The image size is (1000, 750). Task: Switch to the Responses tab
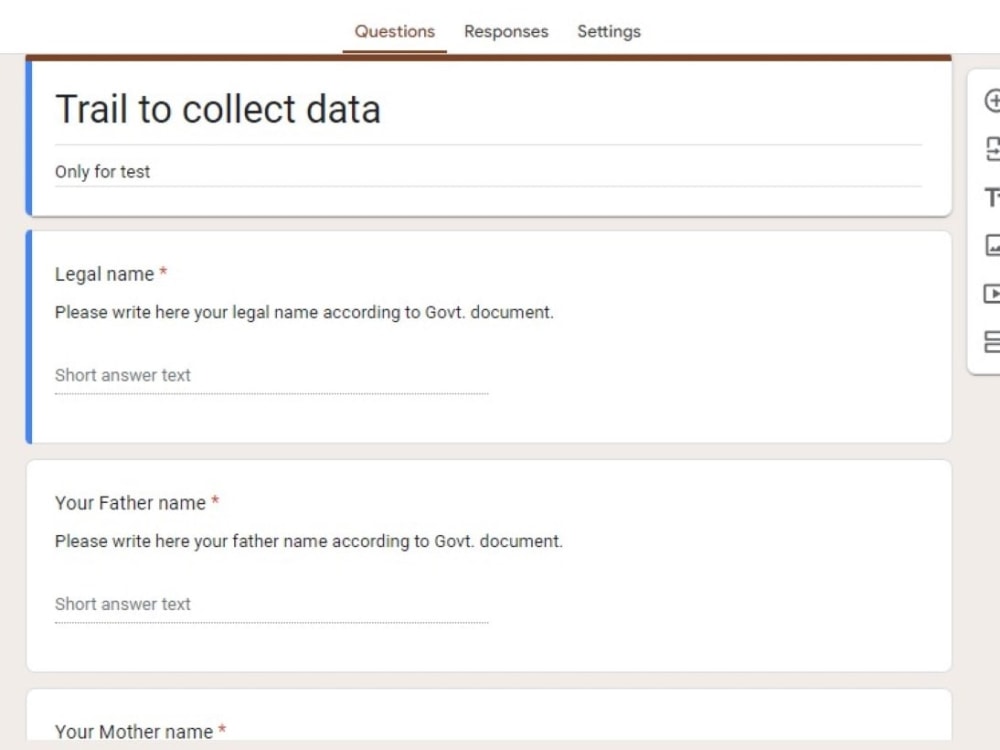pos(506,31)
